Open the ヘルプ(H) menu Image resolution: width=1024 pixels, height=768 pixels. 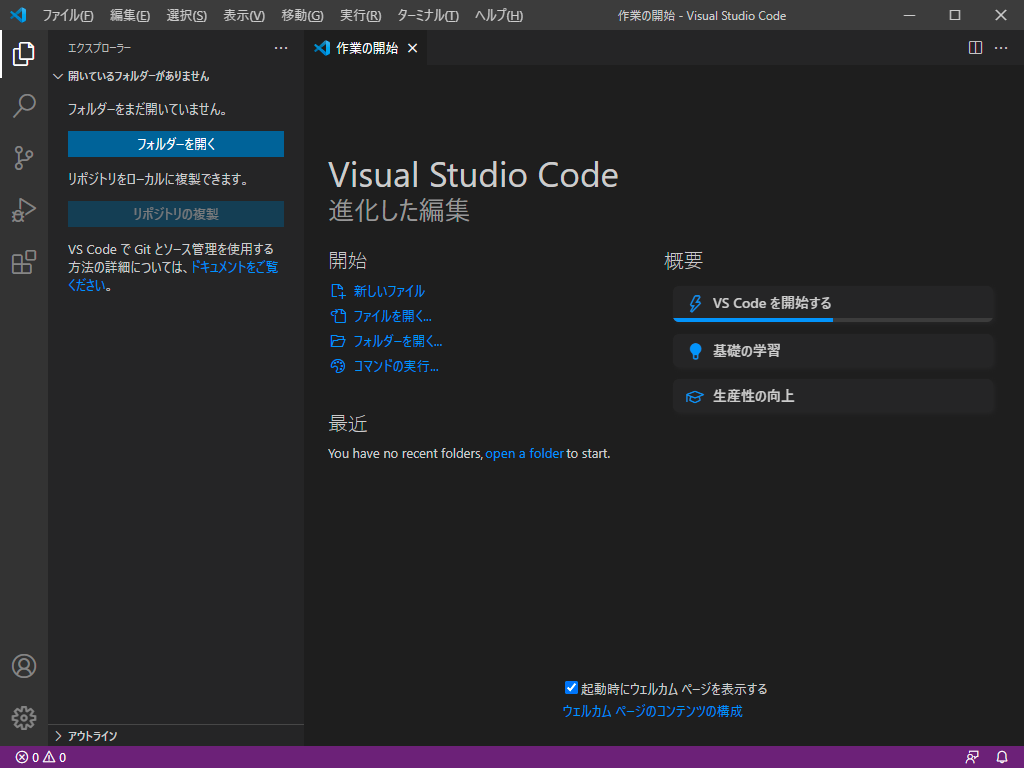499,15
